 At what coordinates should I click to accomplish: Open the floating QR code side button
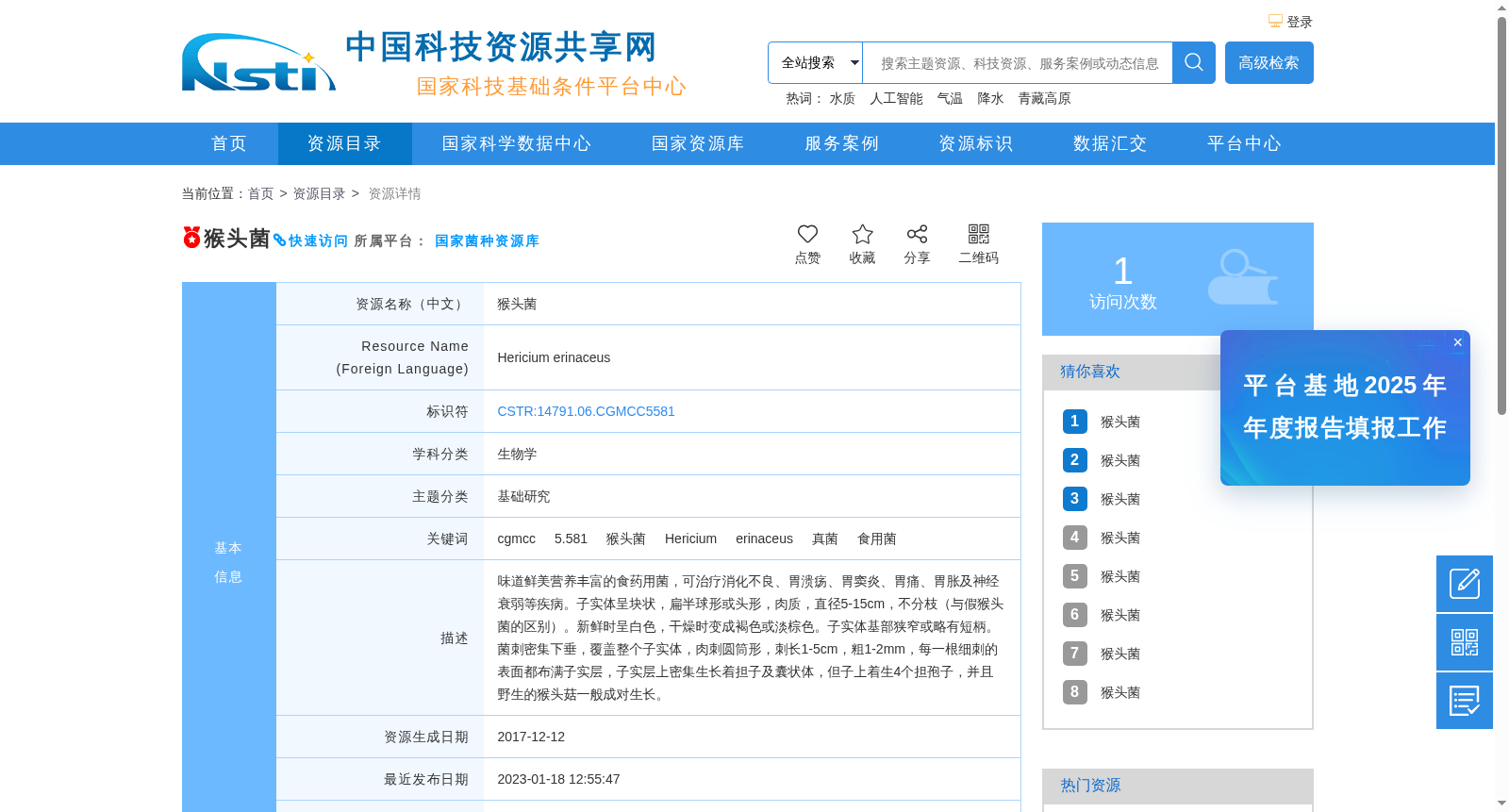pyautogui.click(x=1465, y=642)
